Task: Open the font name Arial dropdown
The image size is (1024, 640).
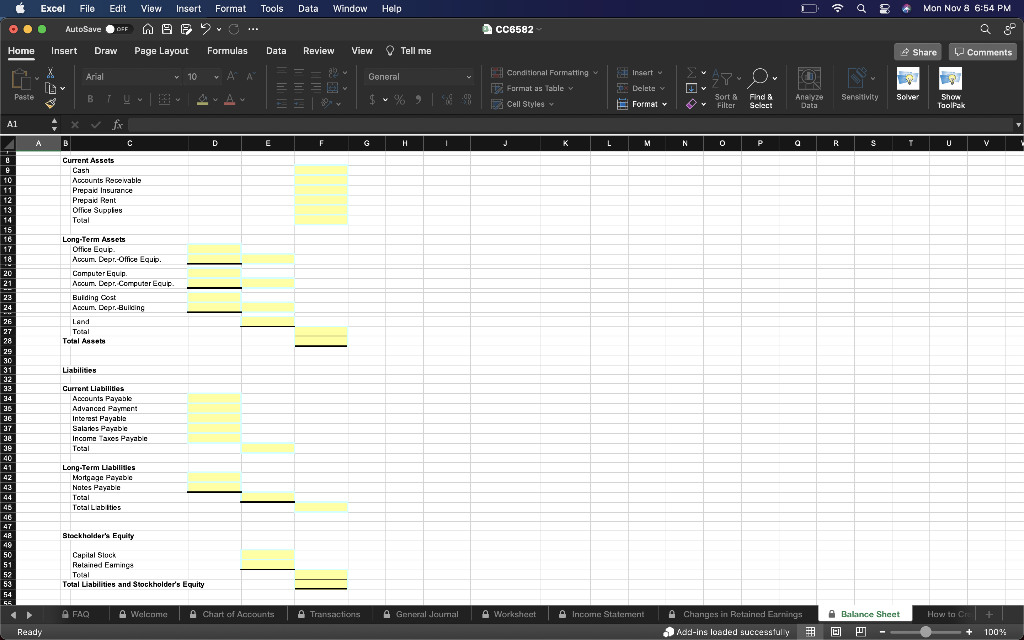Action: [x=176, y=77]
